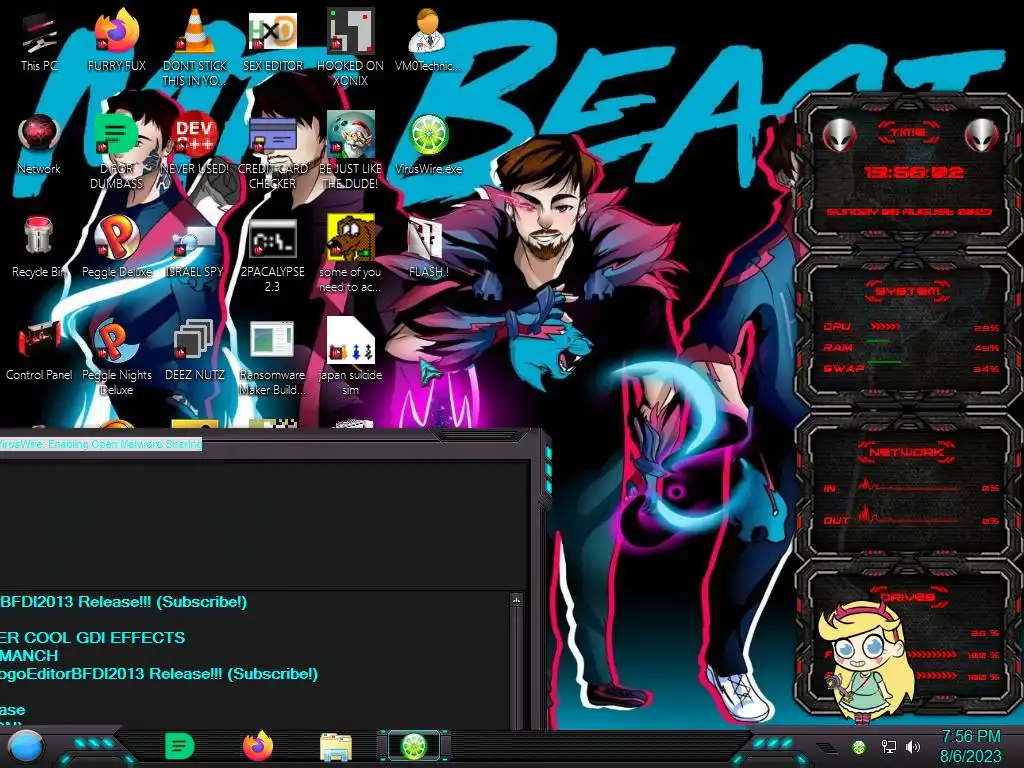Select 'ogoEditorBFDI2013 Release!!! (Subscribe!)' line
The width and height of the screenshot is (1024, 768).
(159, 674)
